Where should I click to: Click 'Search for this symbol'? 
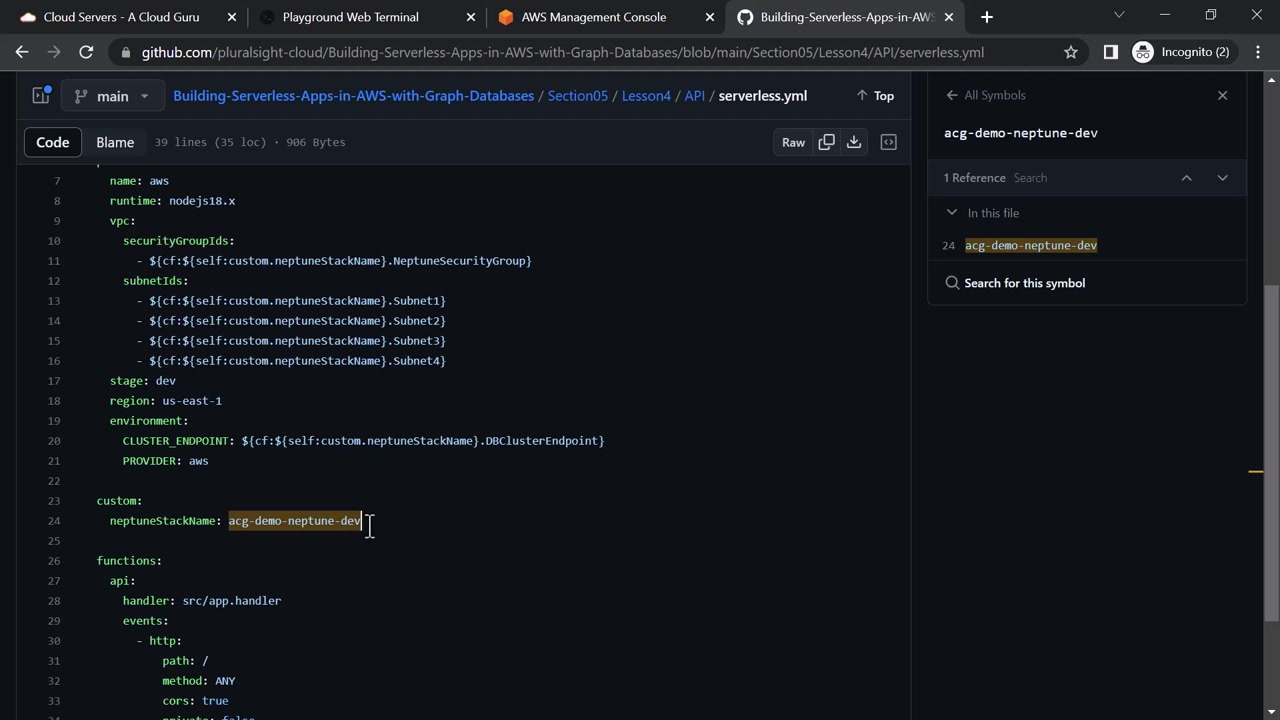(1024, 283)
